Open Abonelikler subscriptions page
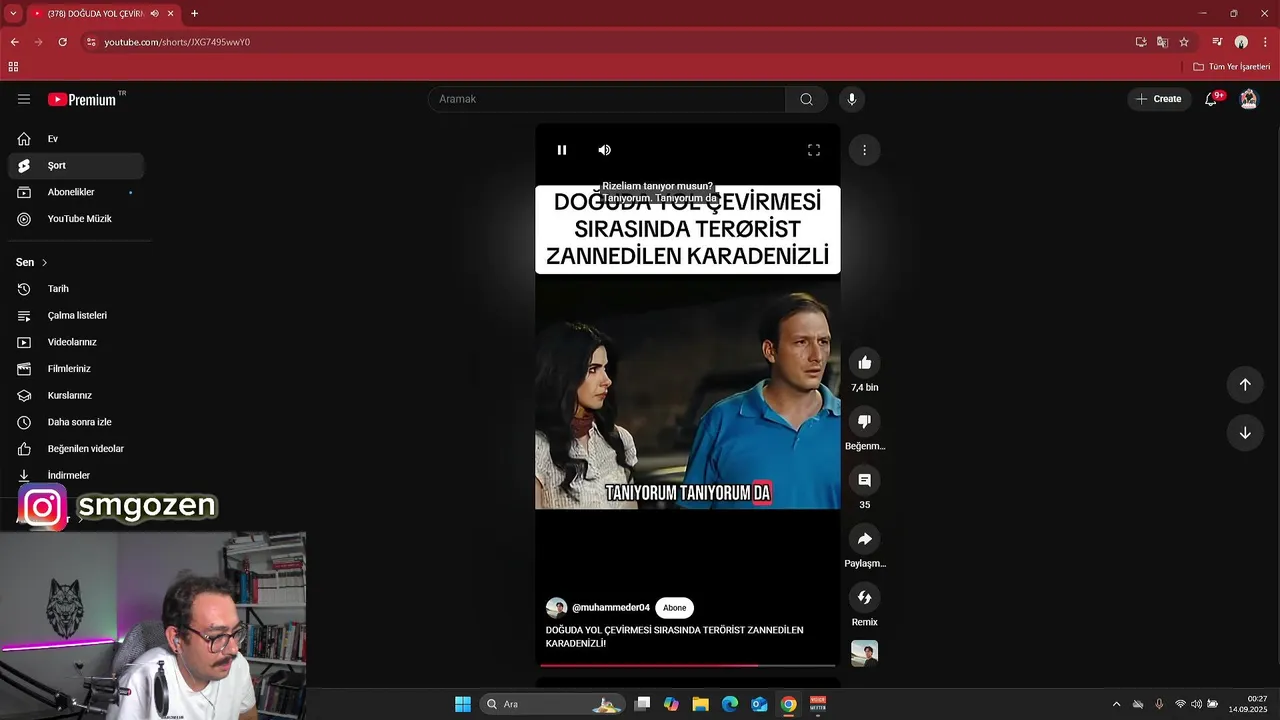This screenshot has width=1280, height=720. (76, 192)
